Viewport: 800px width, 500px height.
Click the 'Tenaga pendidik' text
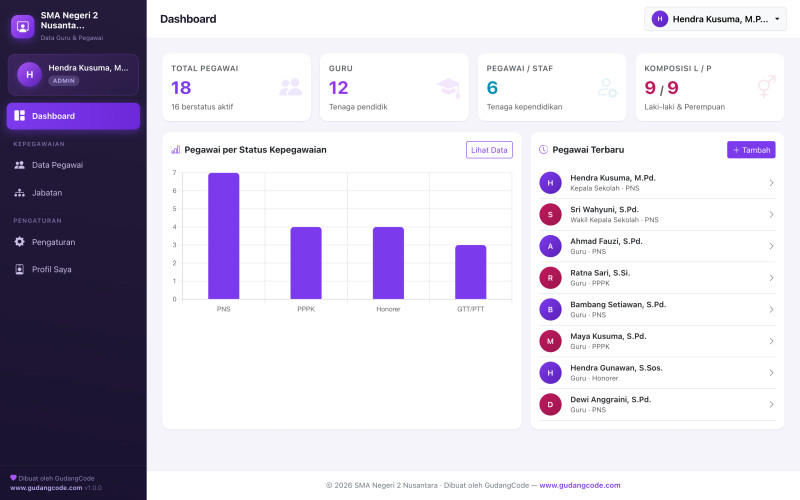[x=358, y=107]
